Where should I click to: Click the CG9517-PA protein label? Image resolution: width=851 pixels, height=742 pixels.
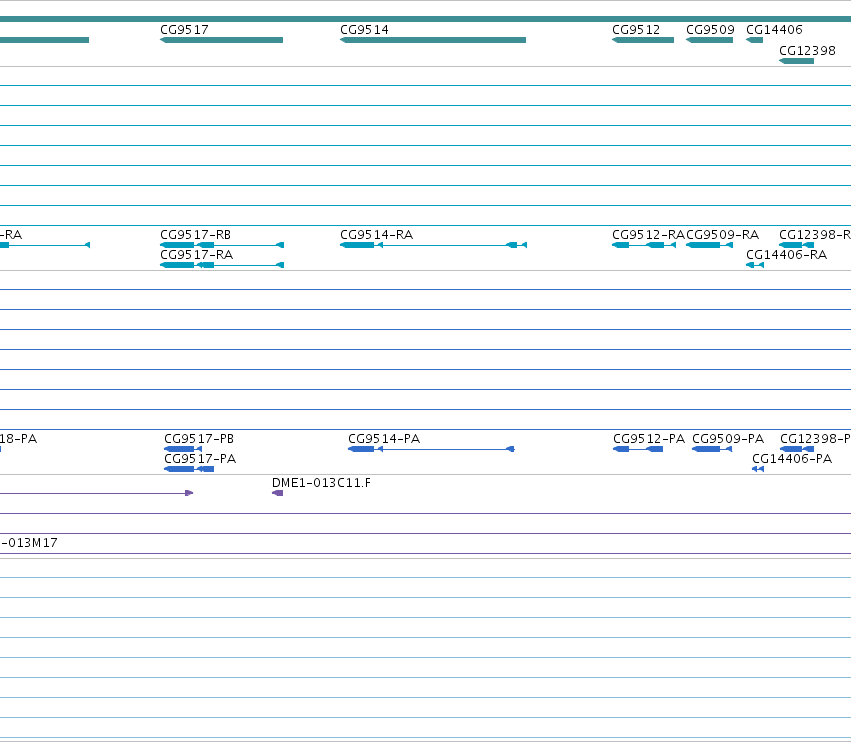(200, 459)
